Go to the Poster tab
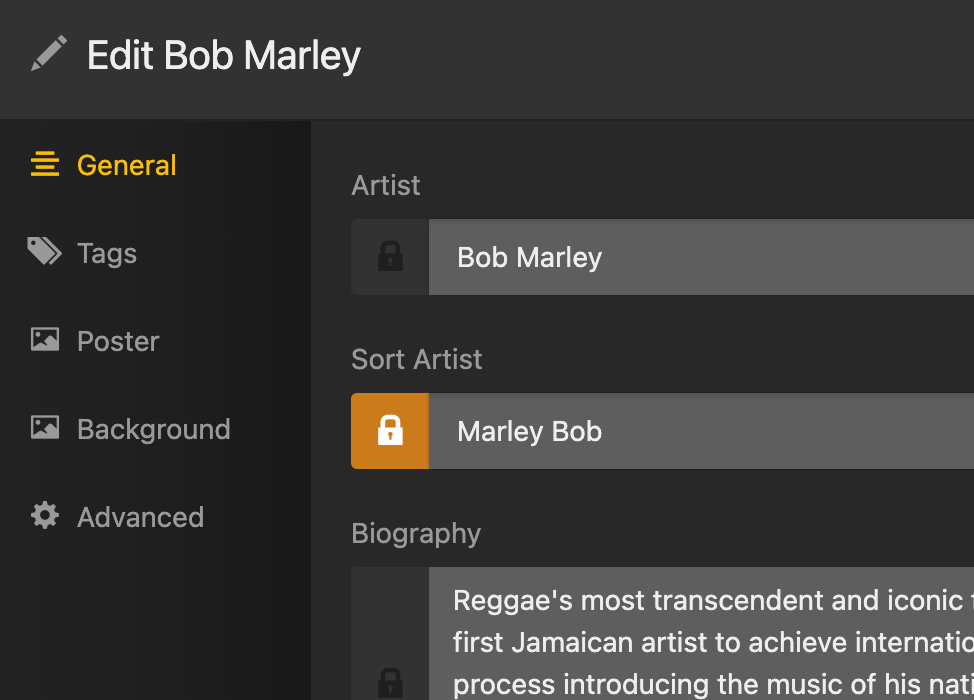The image size is (974, 700). 118,341
